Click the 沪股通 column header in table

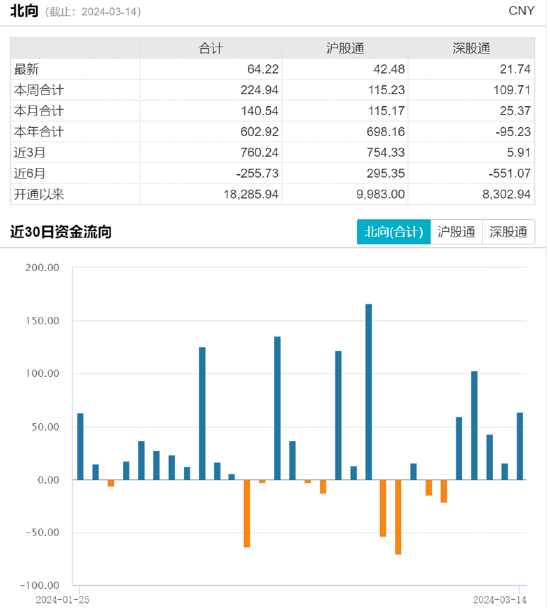pyautogui.click(x=345, y=48)
